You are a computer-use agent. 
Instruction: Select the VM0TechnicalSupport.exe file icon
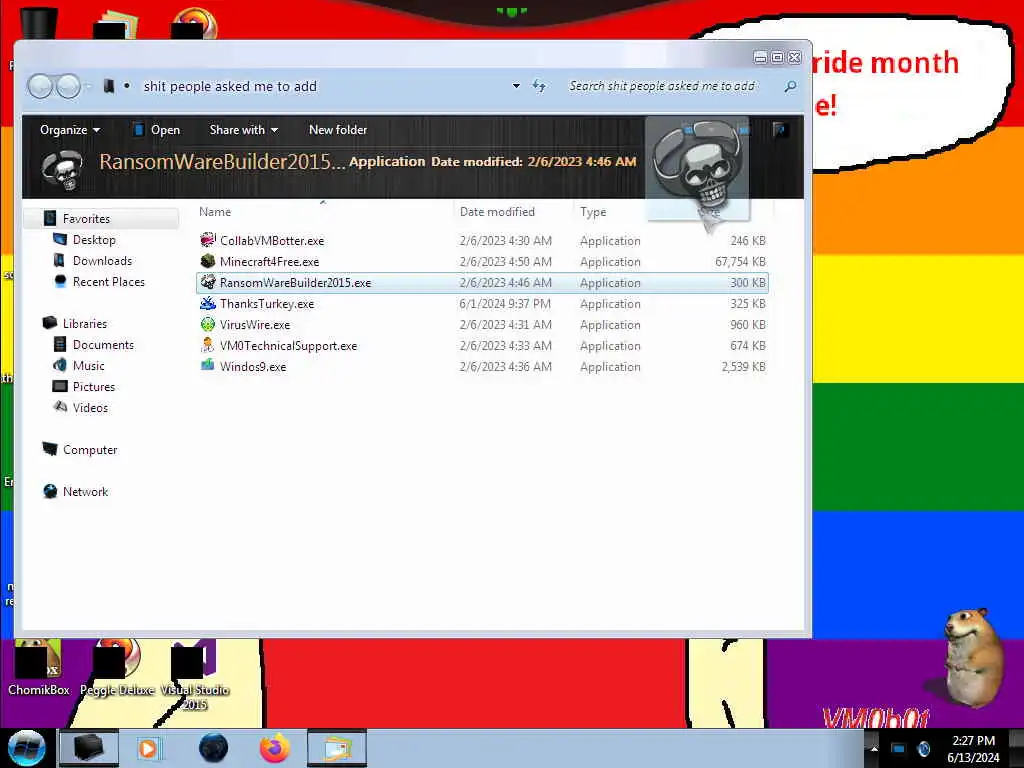pyautogui.click(x=208, y=345)
